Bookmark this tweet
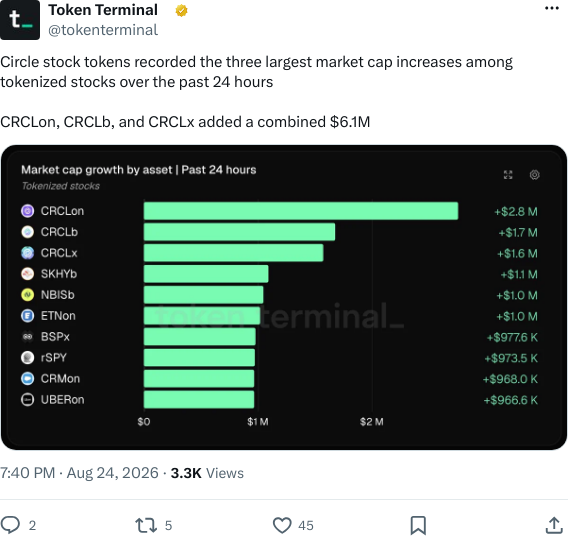This screenshot has width=568, height=536. (x=418, y=525)
